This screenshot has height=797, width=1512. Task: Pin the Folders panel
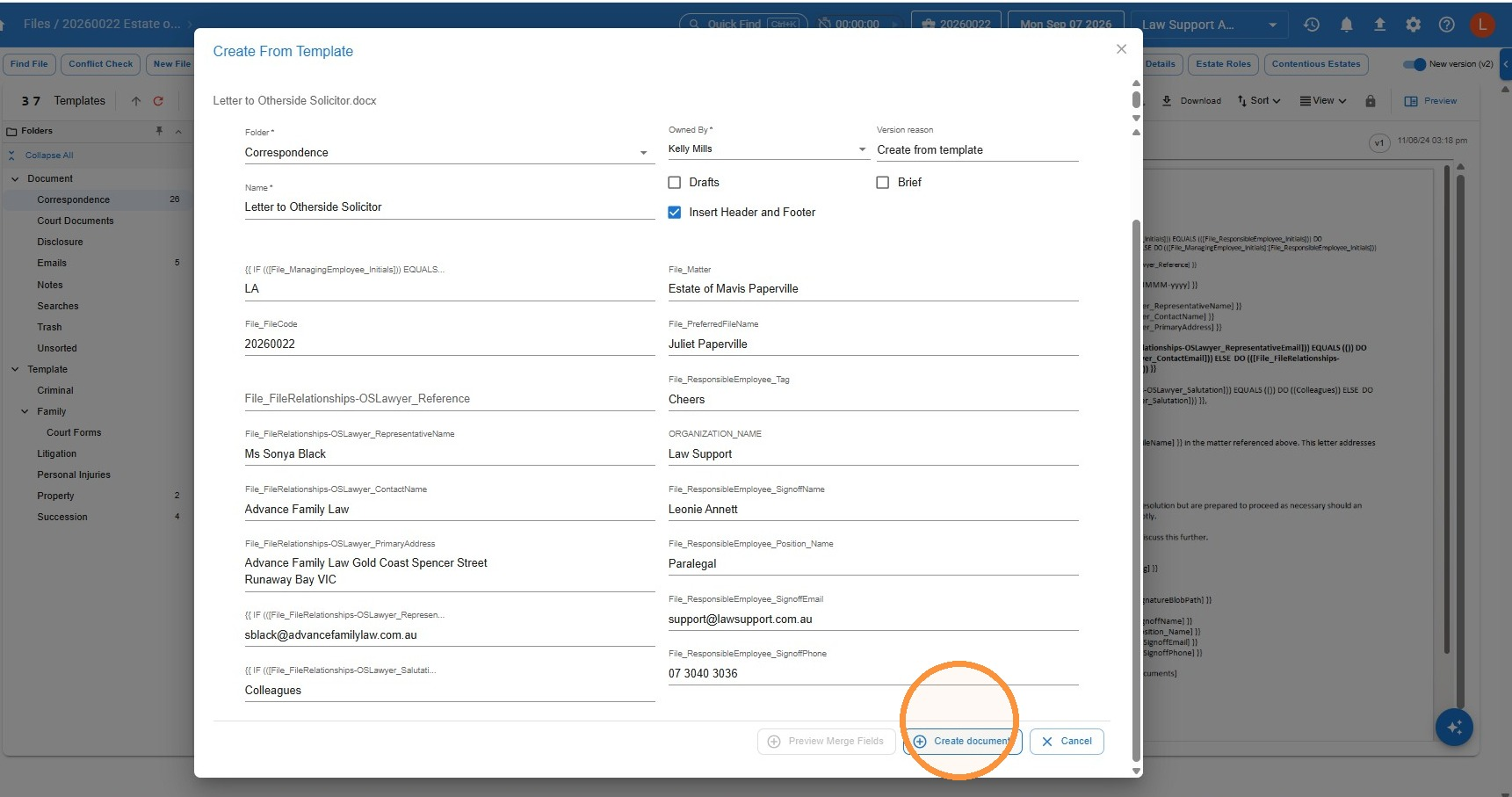[x=159, y=131]
